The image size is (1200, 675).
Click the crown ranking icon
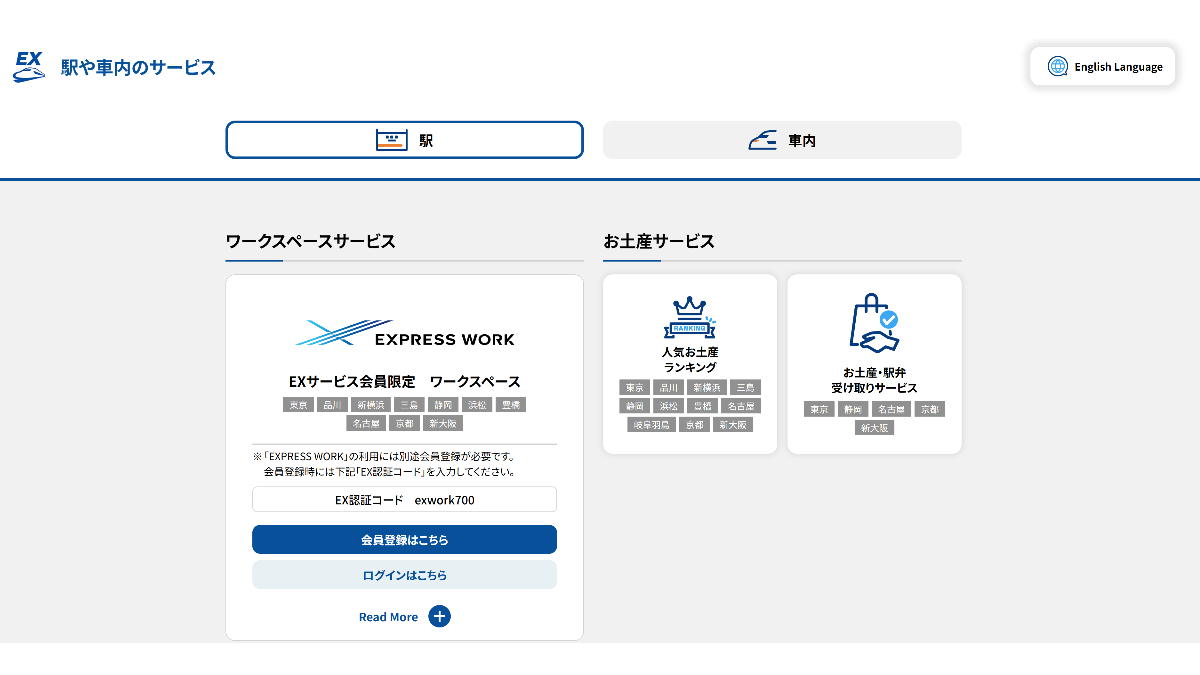pyautogui.click(x=690, y=317)
